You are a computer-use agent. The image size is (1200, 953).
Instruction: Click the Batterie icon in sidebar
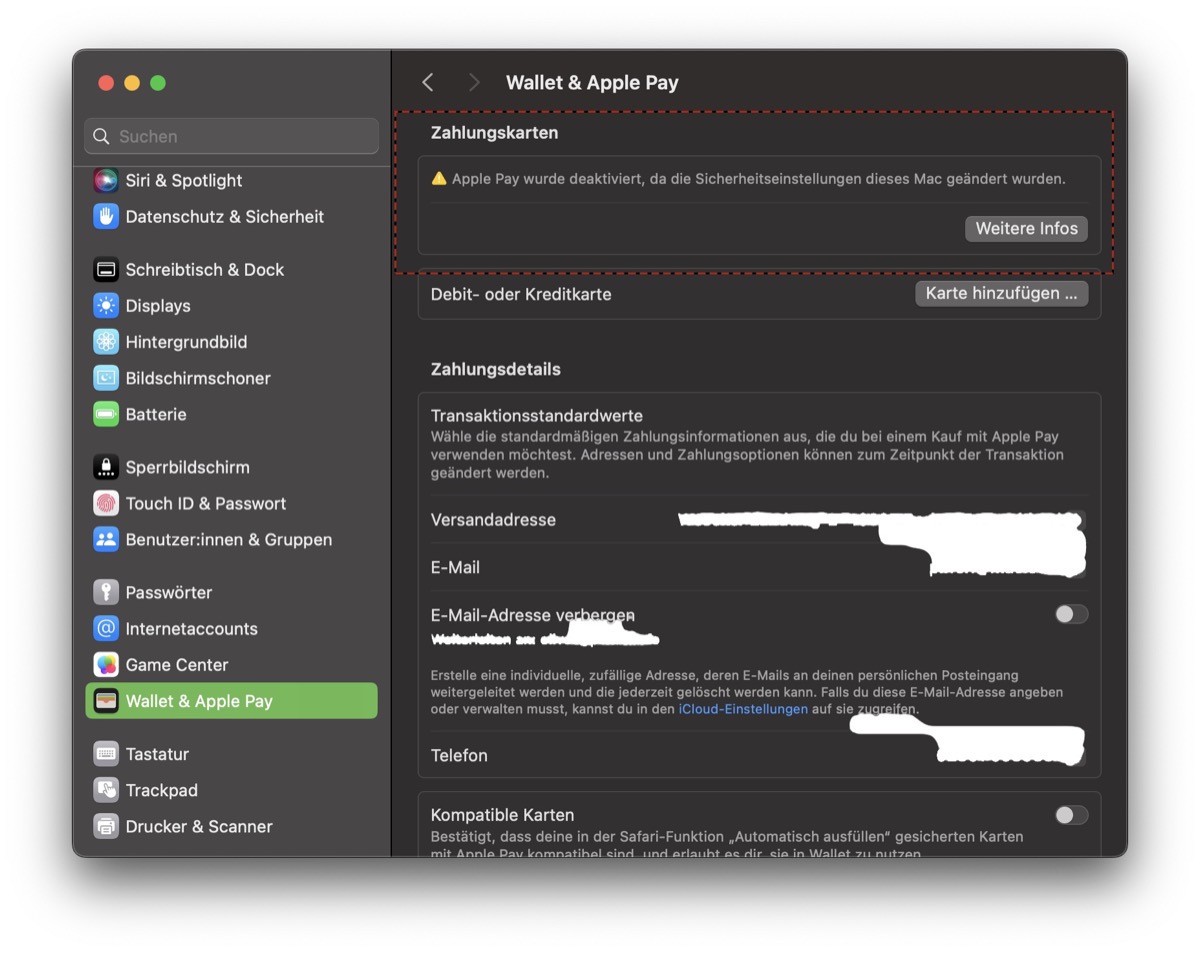(x=106, y=414)
